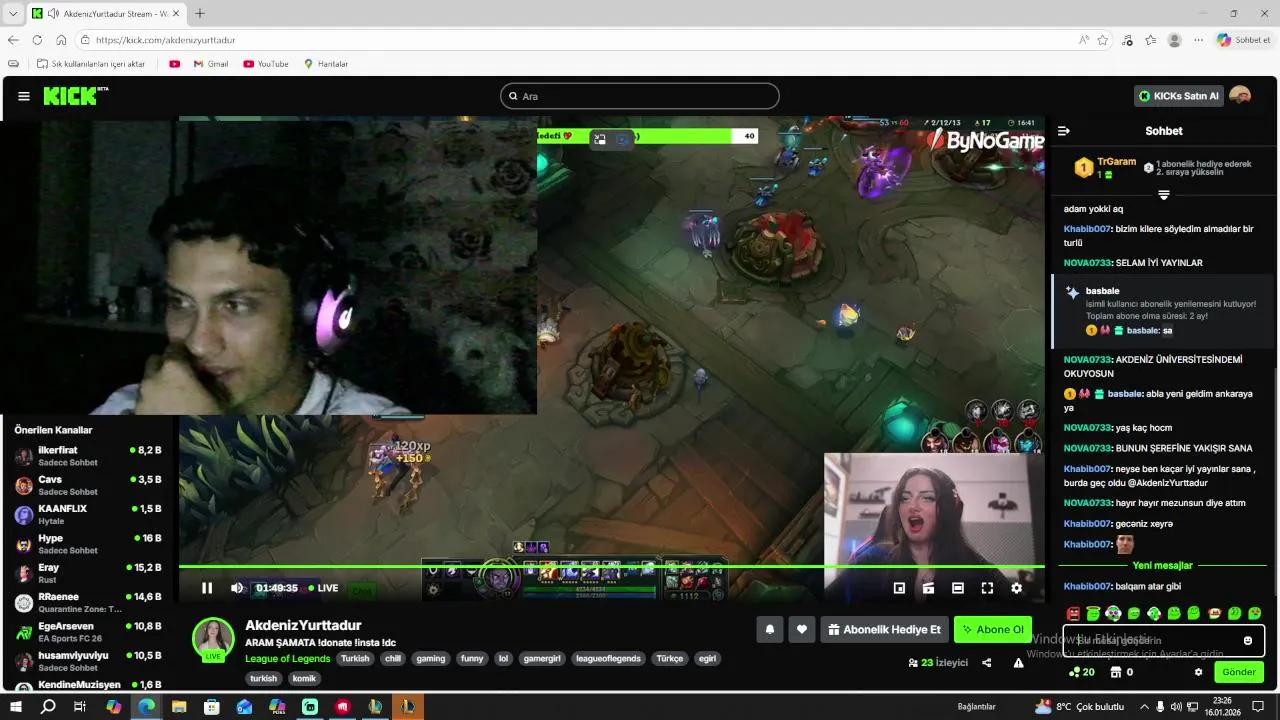
Task: Jump to Yeni mesajlar new messages
Action: 1164,566
